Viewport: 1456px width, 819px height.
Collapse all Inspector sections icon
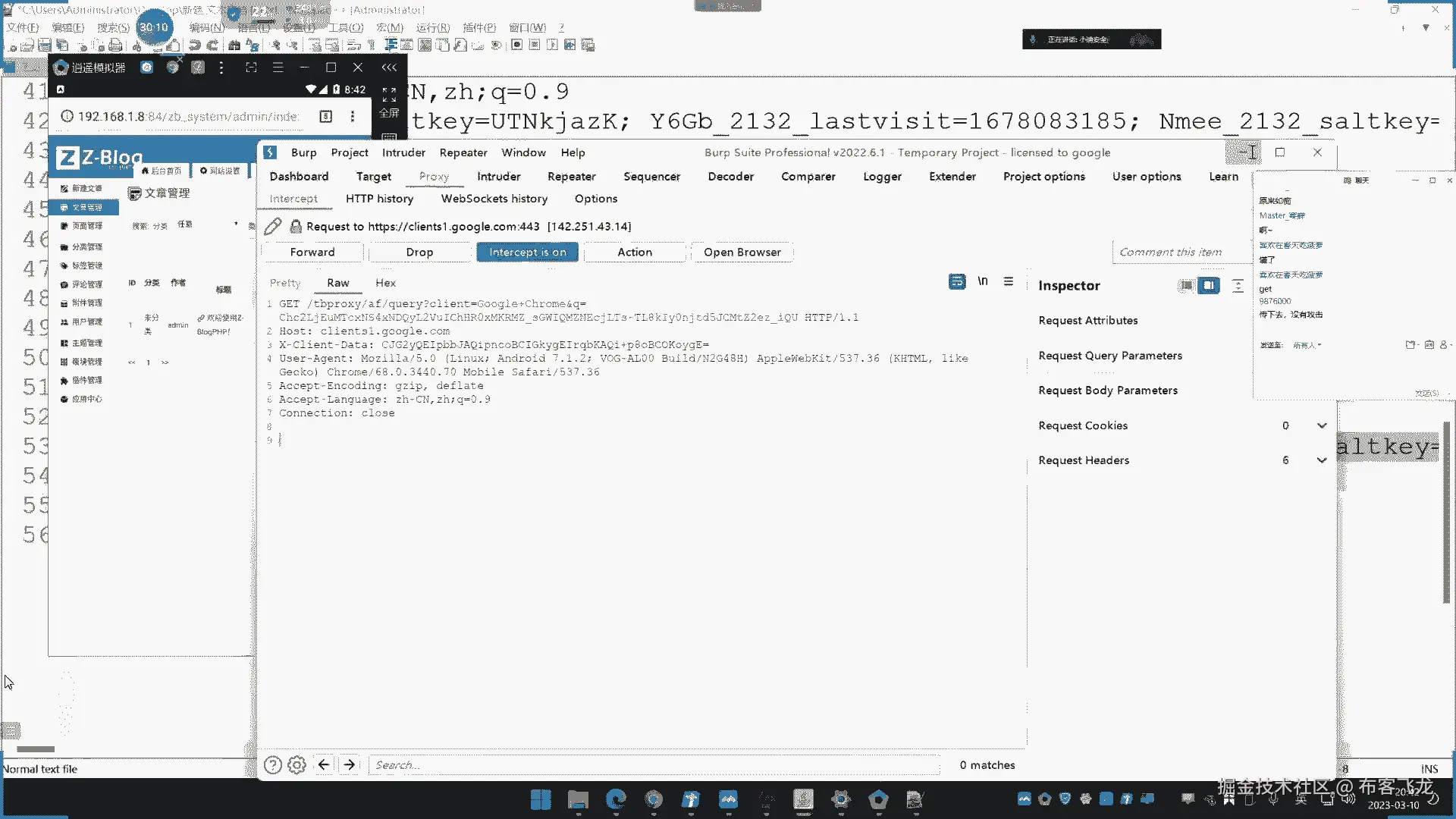1238,285
